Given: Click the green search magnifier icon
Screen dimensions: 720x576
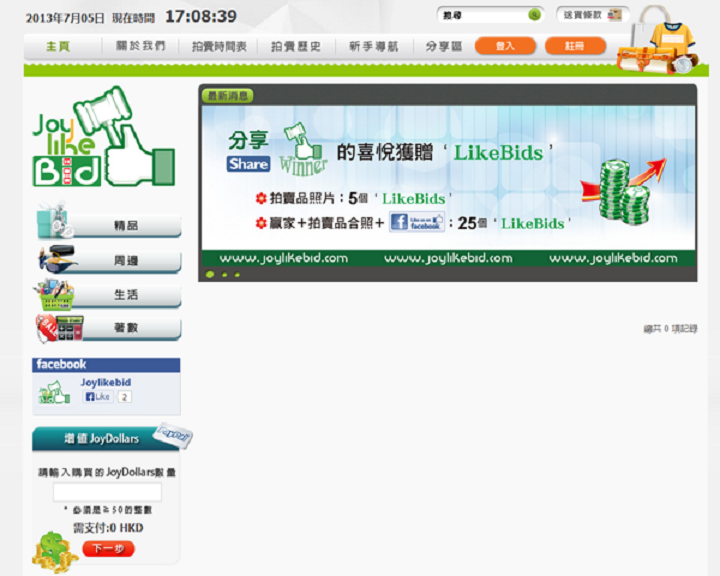Looking at the screenshot, I should tap(534, 15).
